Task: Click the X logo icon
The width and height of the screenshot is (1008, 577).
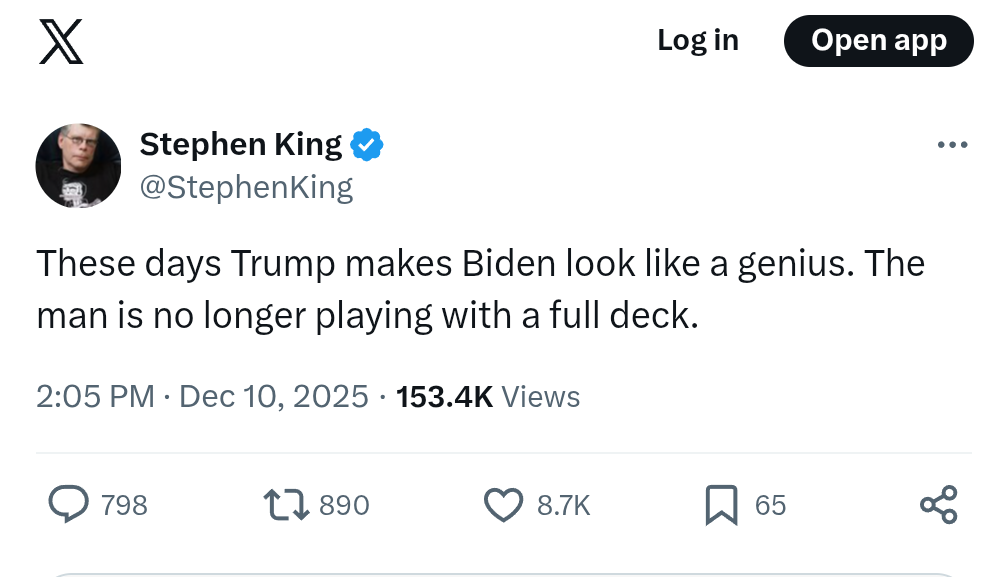Action: tap(61, 42)
